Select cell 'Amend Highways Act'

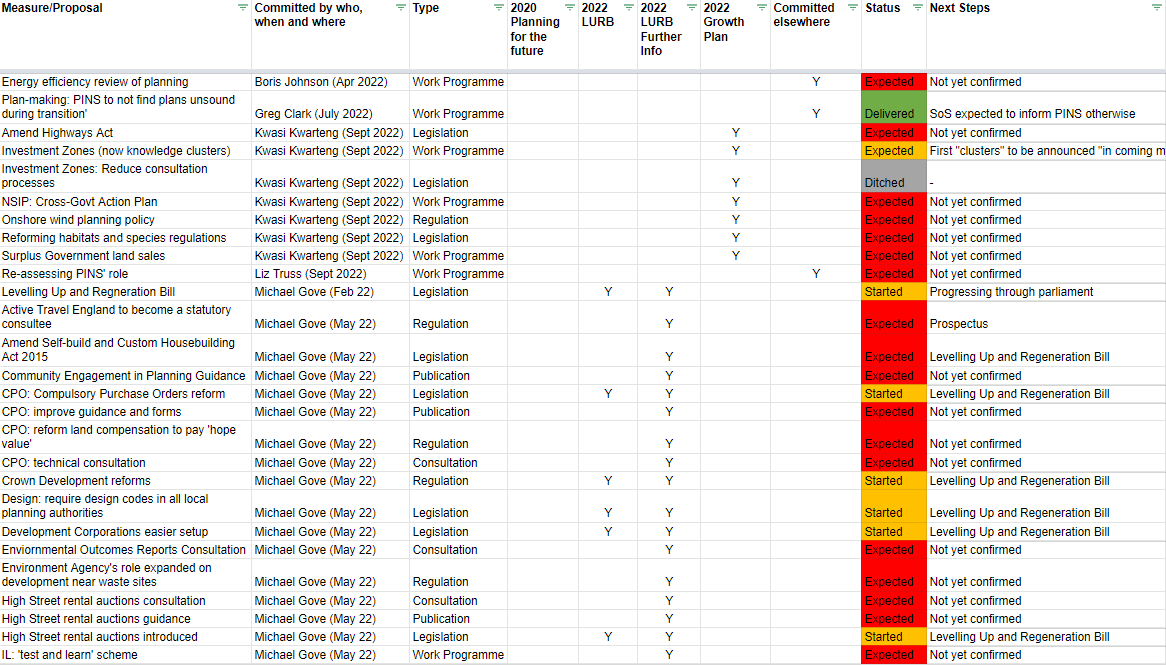[126, 133]
